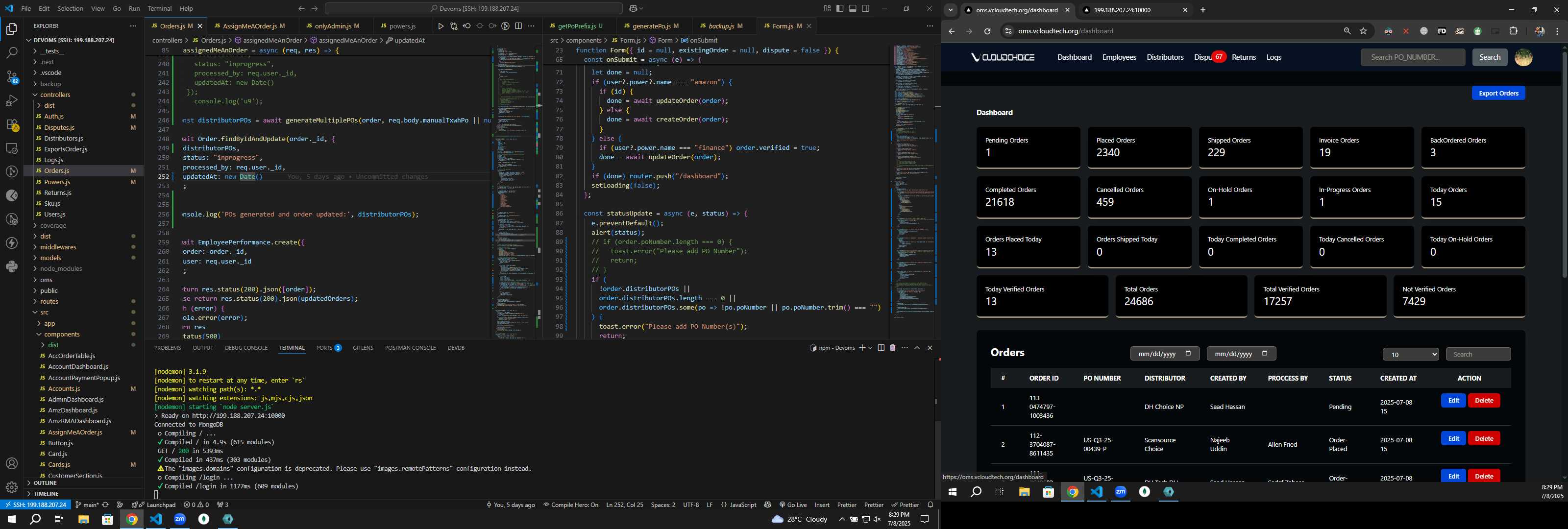Viewport: 1568px width, 529px height.
Task: Click the first mm/dd/yyyy date field
Action: [1164, 354]
